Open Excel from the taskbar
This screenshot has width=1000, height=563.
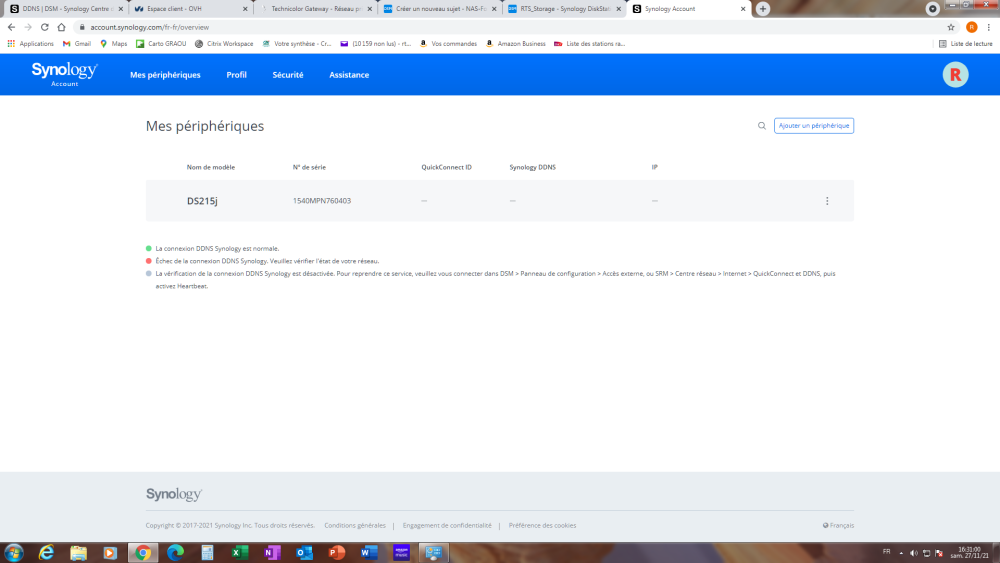(x=240, y=553)
